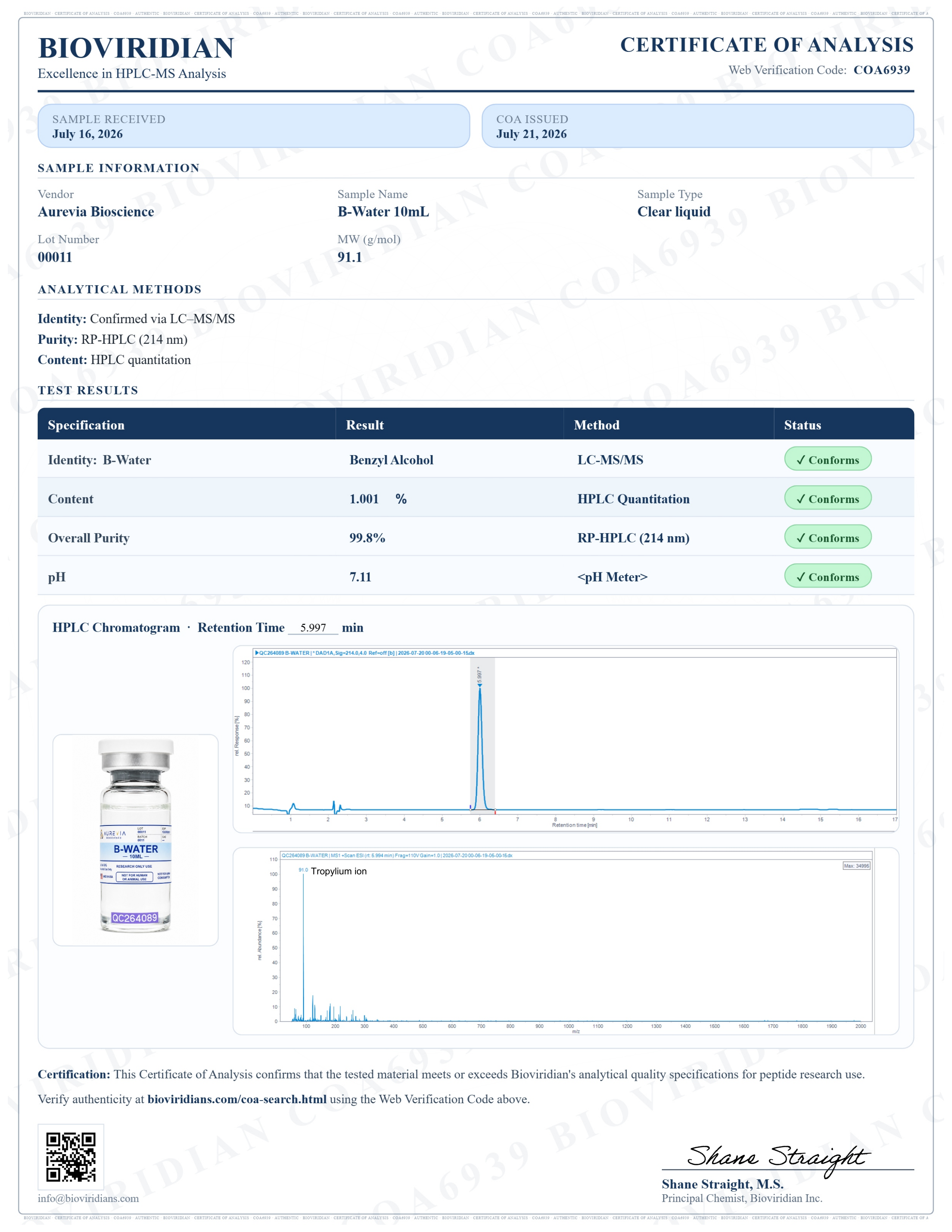
Task: Click the Conforms badge in pH row
Action: click(x=827, y=576)
